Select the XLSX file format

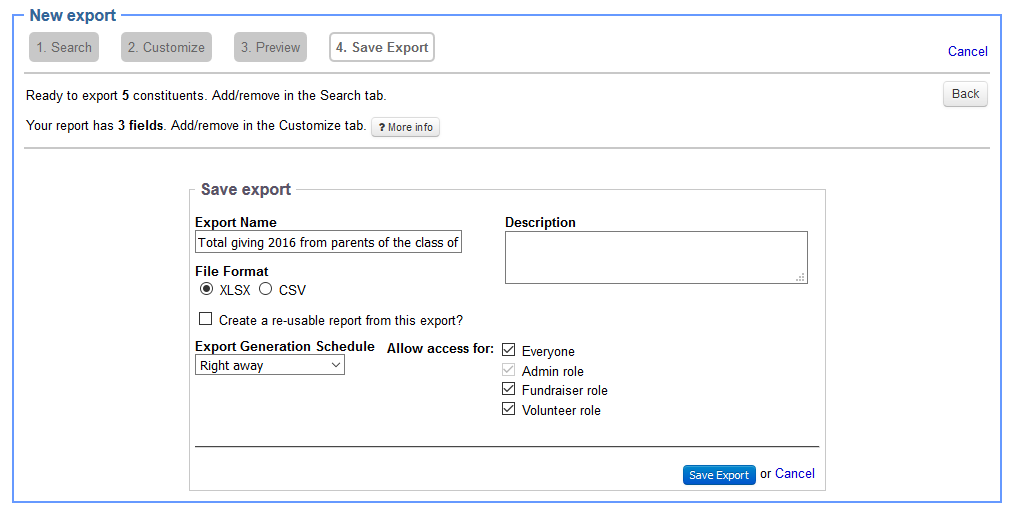click(x=207, y=290)
